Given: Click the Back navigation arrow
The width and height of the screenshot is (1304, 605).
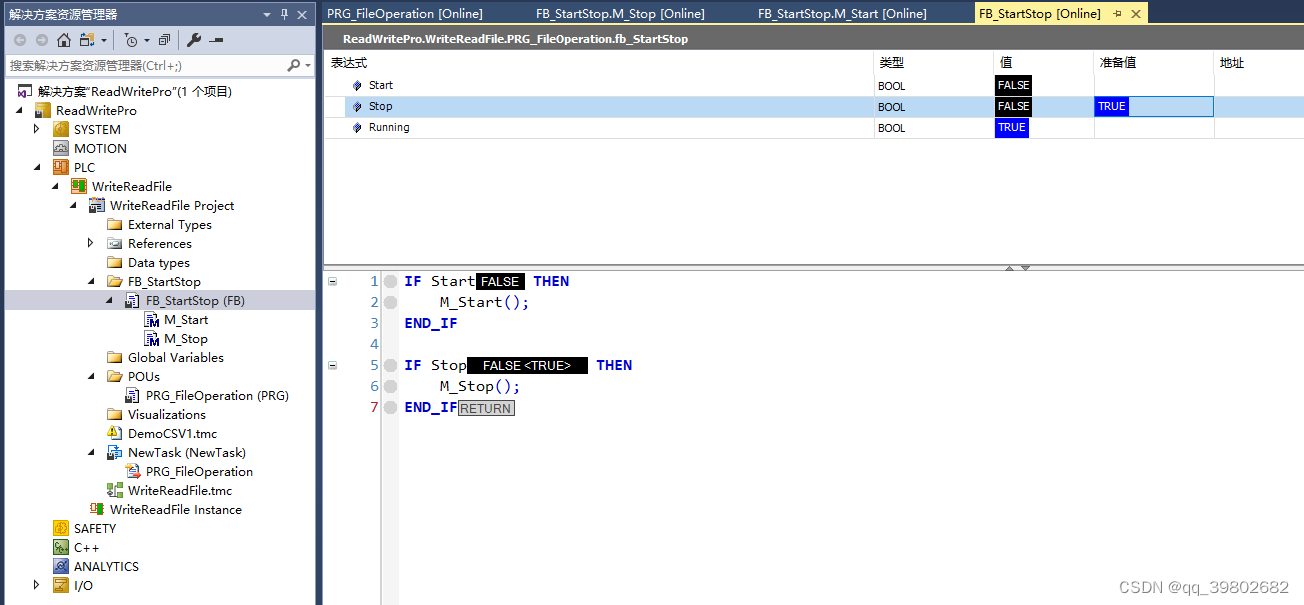Looking at the screenshot, I should click(x=20, y=40).
